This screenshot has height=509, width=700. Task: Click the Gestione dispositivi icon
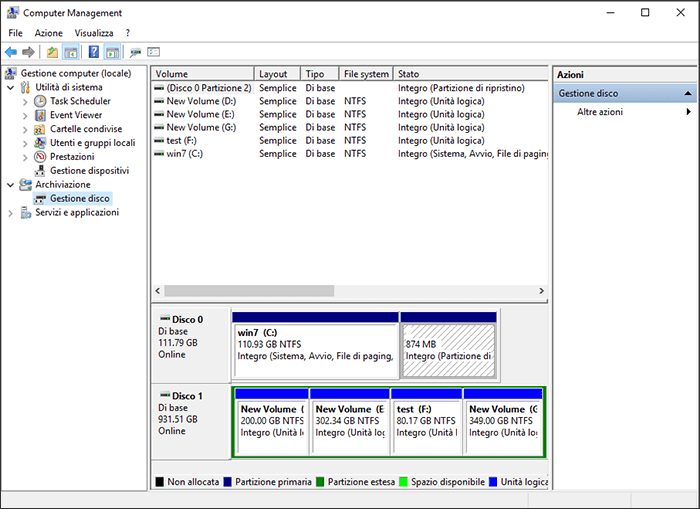pos(40,171)
